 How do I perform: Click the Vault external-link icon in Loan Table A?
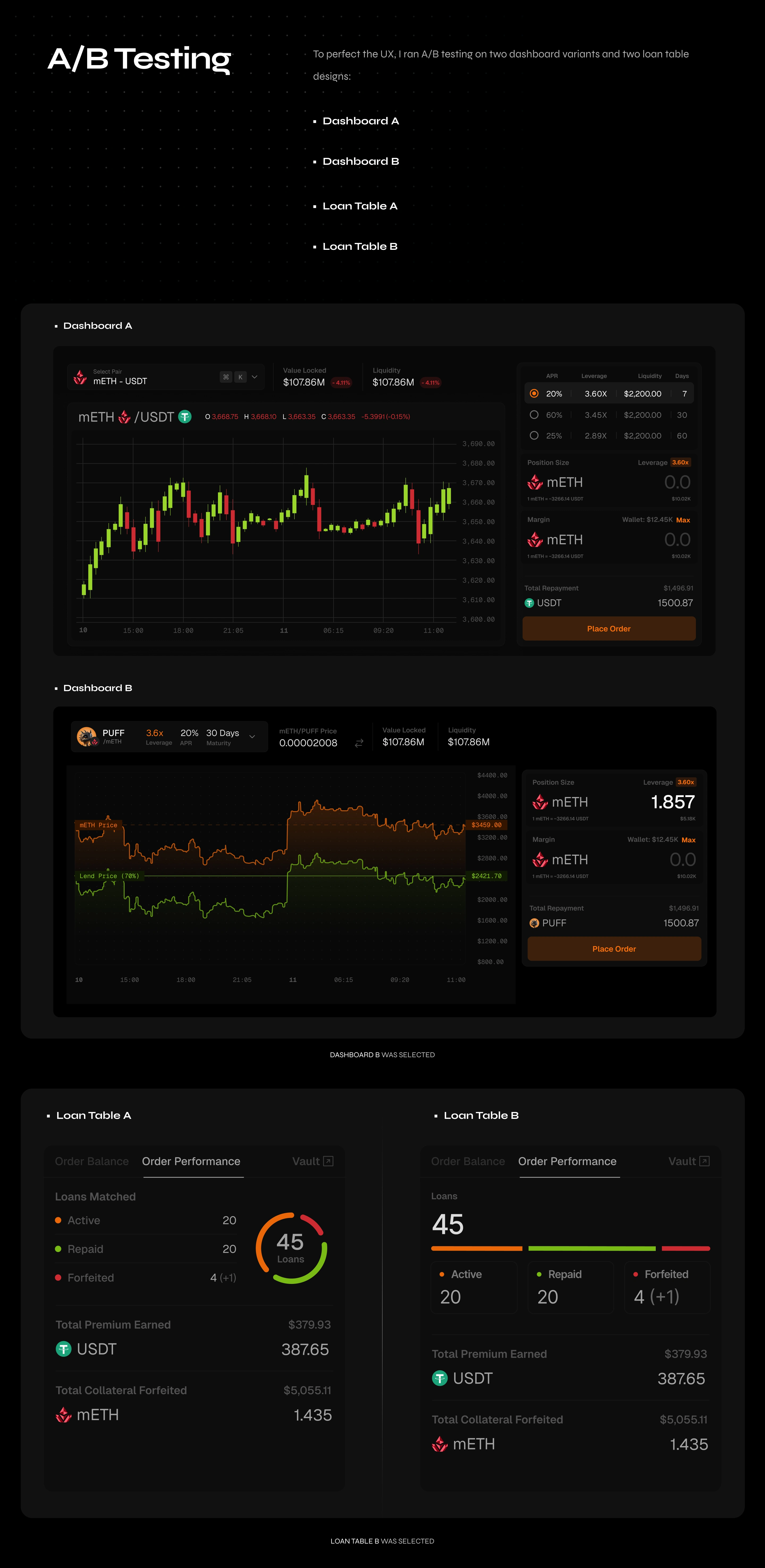pos(328,1161)
